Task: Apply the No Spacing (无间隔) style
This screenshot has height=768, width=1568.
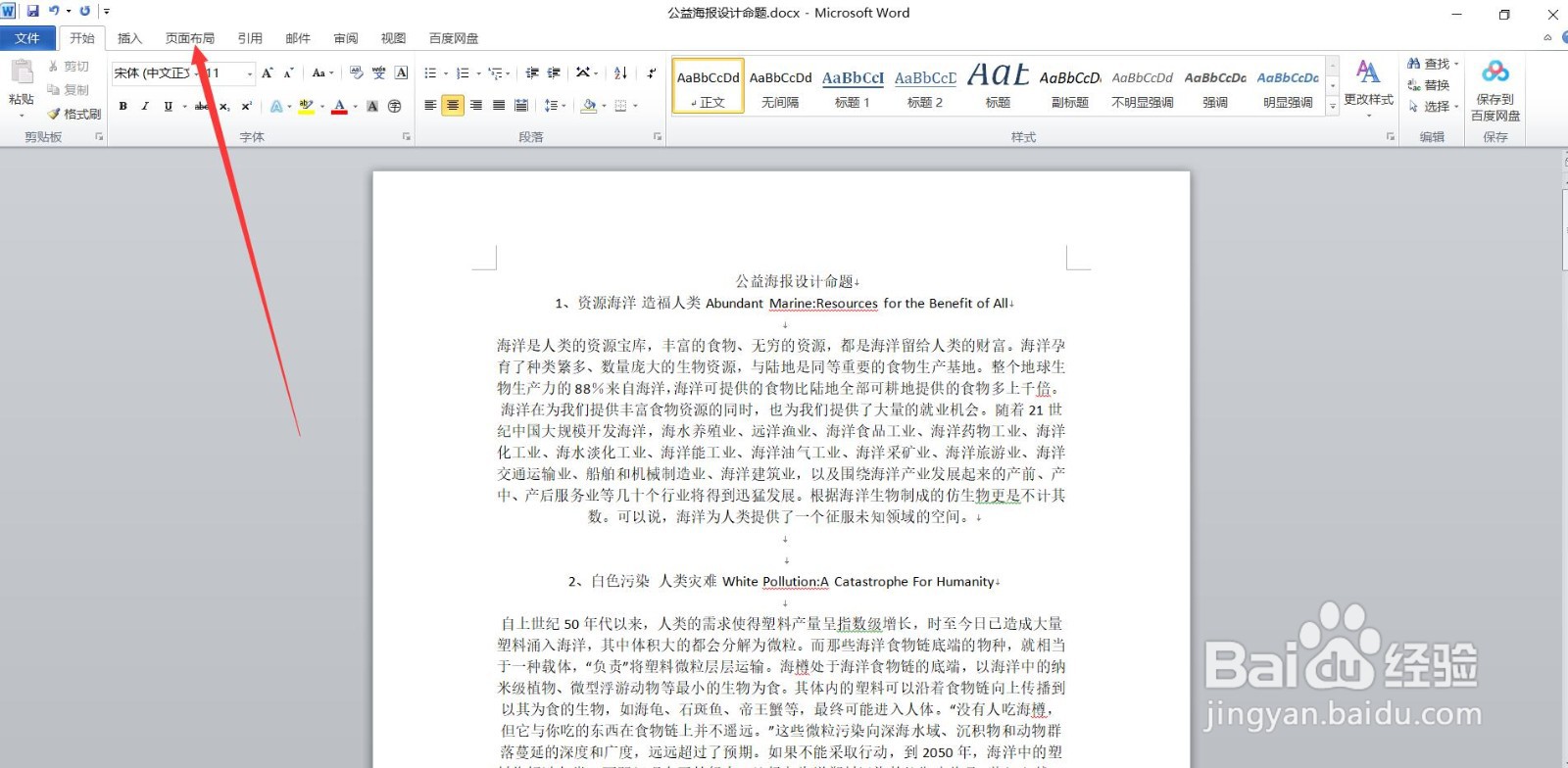Action: pyautogui.click(x=780, y=87)
